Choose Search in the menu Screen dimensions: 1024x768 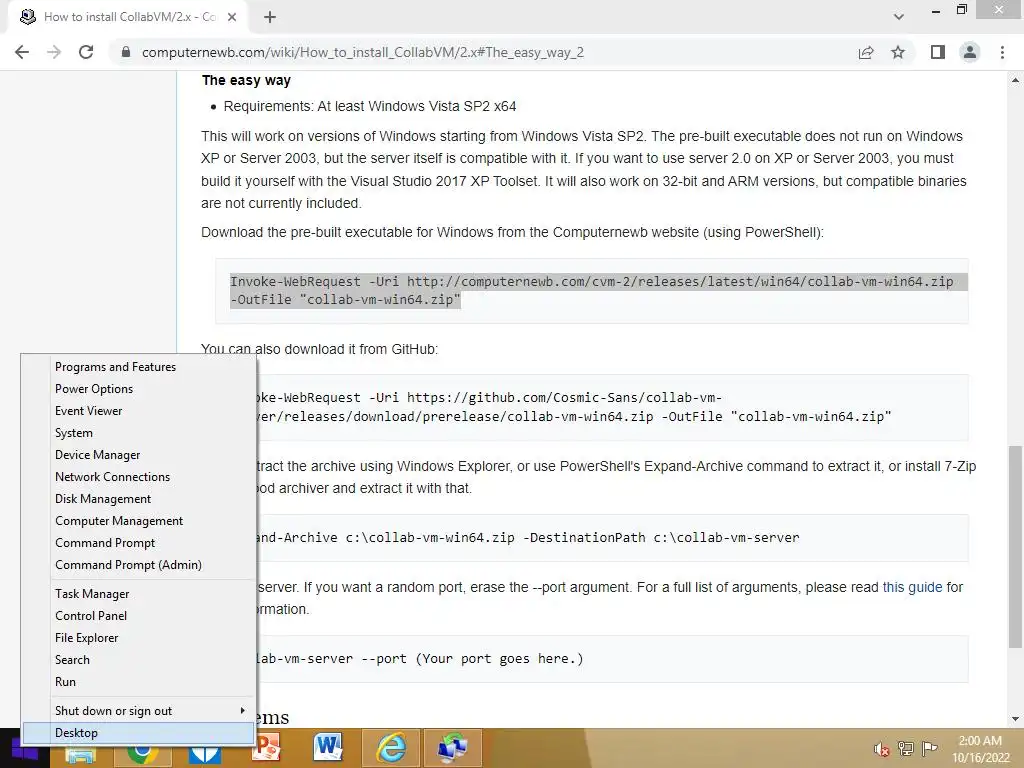[138, 660]
